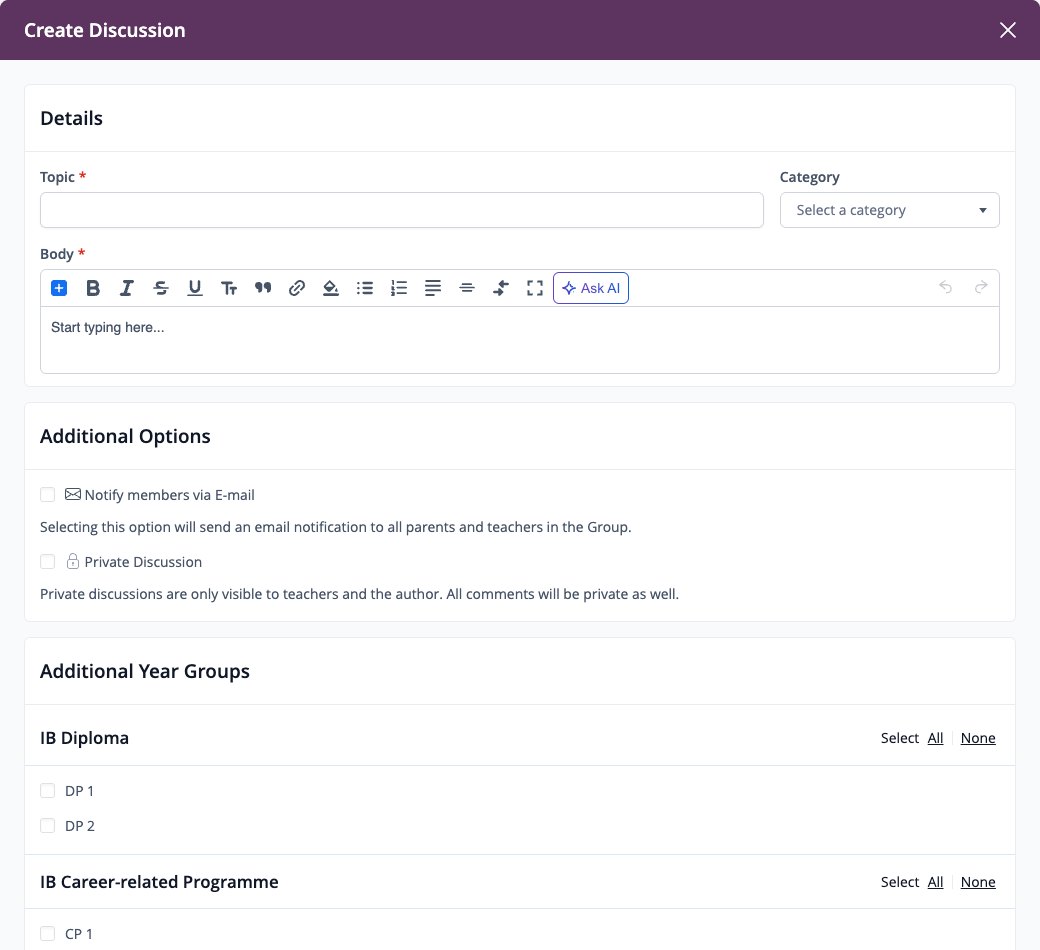Open the Select a category dropdown
1040x950 pixels.
coord(889,210)
